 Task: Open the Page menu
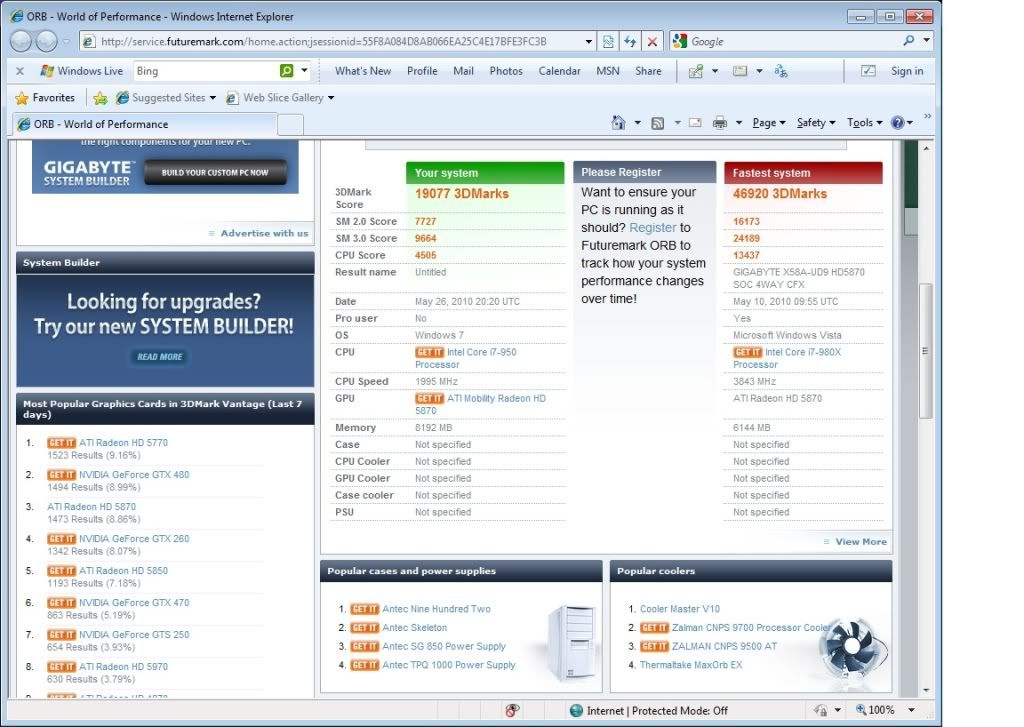[769, 123]
